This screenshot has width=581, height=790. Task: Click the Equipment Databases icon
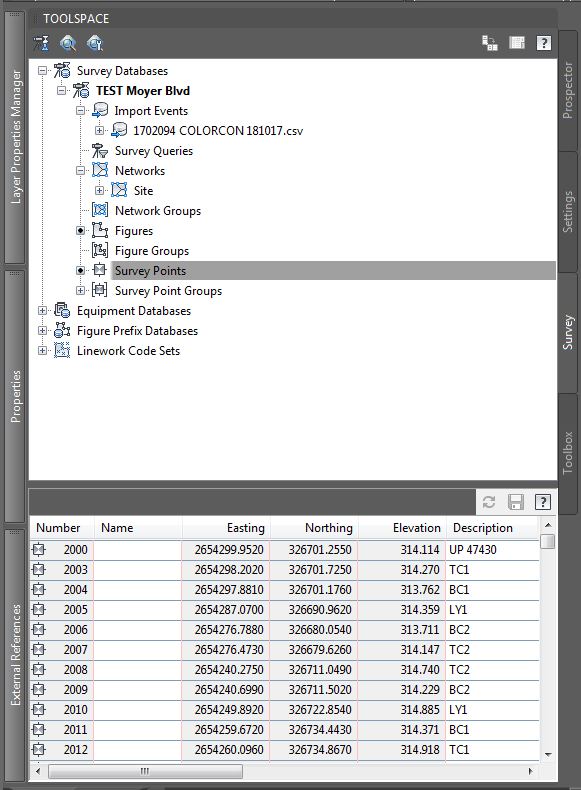click(62, 310)
